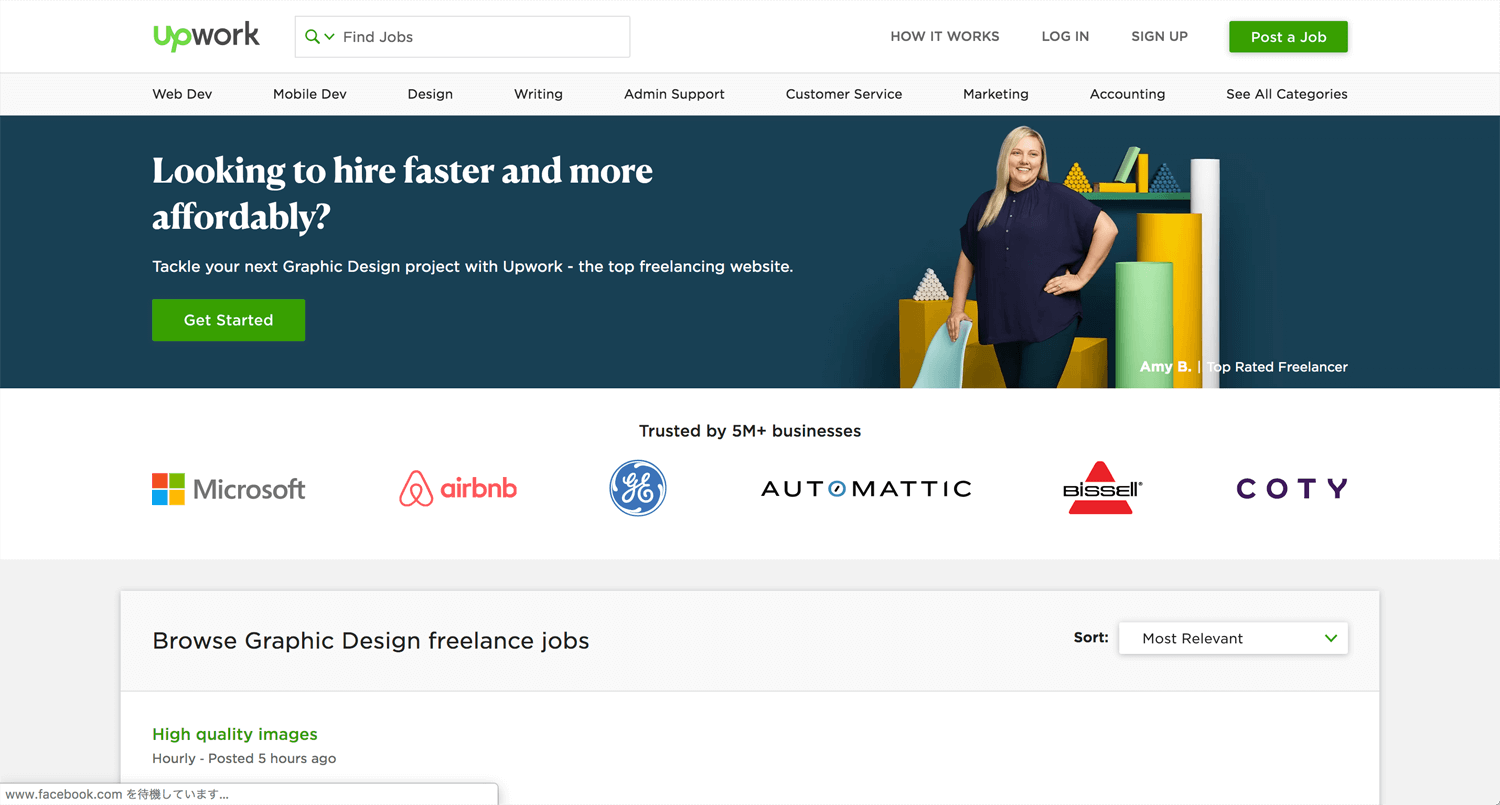The width and height of the screenshot is (1500, 805).
Task: Click the hero headline about hiring faster
Action: pyautogui.click(x=402, y=193)
